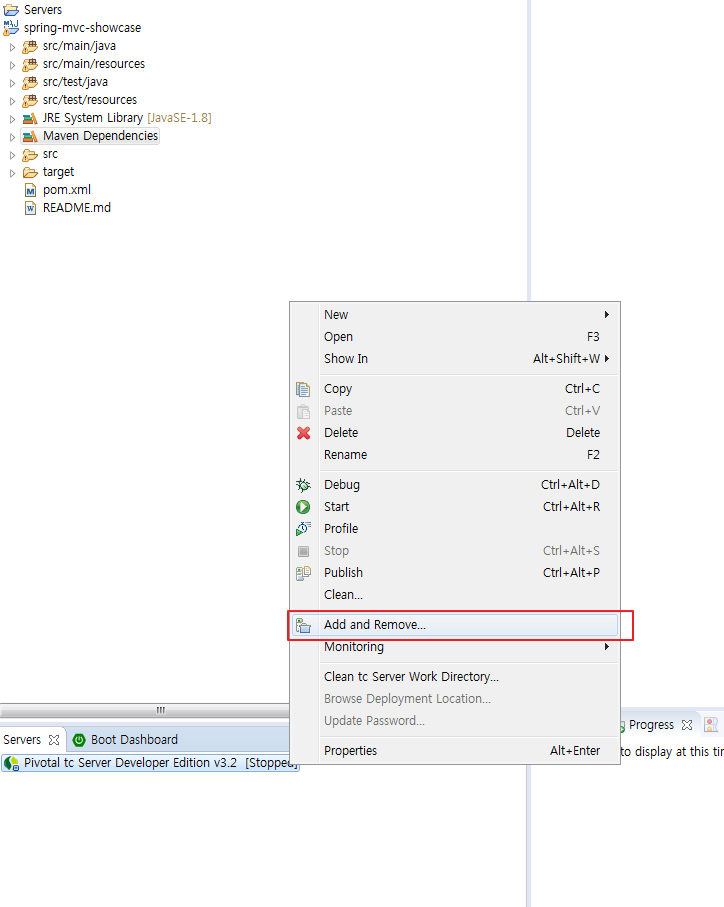Click the green Start play icon
The width and height of the screenshot is (724, 907).
pos(303,507)
